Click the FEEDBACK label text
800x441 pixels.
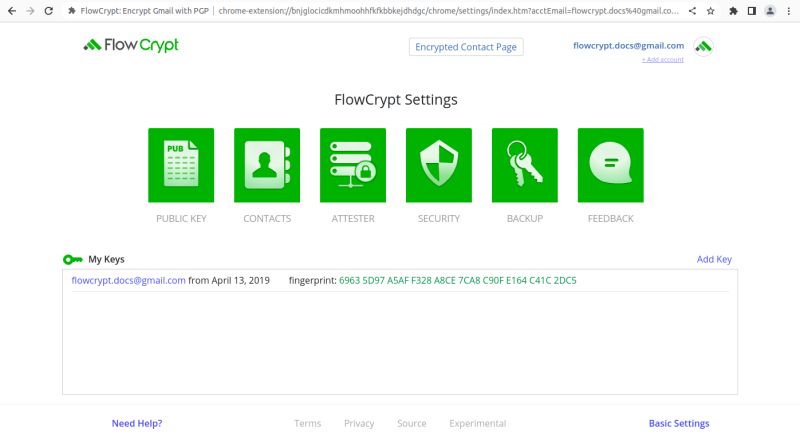coord(611,218)
